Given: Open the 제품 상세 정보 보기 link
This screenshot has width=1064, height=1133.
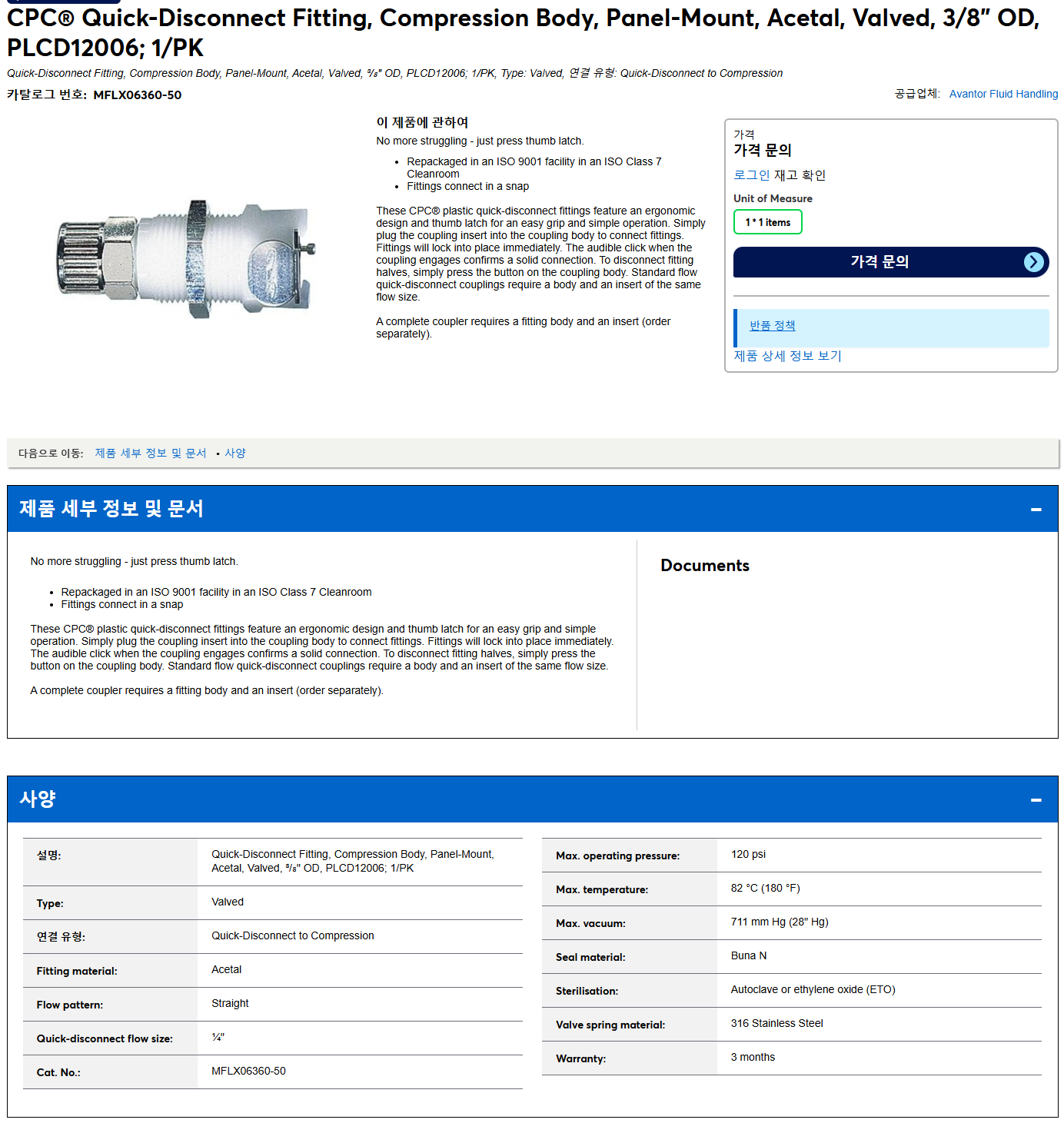Looking at the screenshot, I should coord(787,356).
